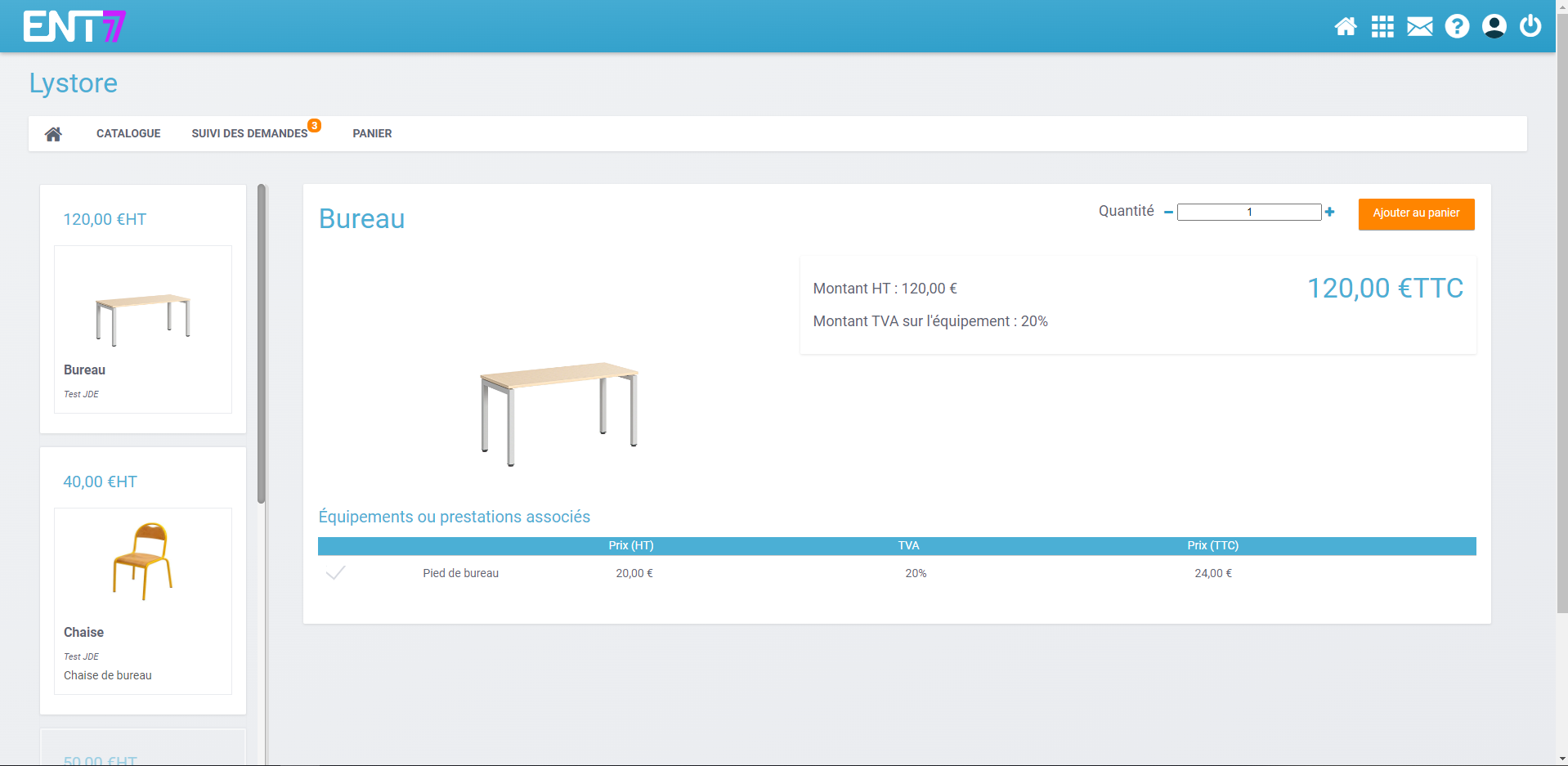The height and width of the screenshot is (766, 1568).
Task: Click the quantity input field
Action: (1248, 213)
